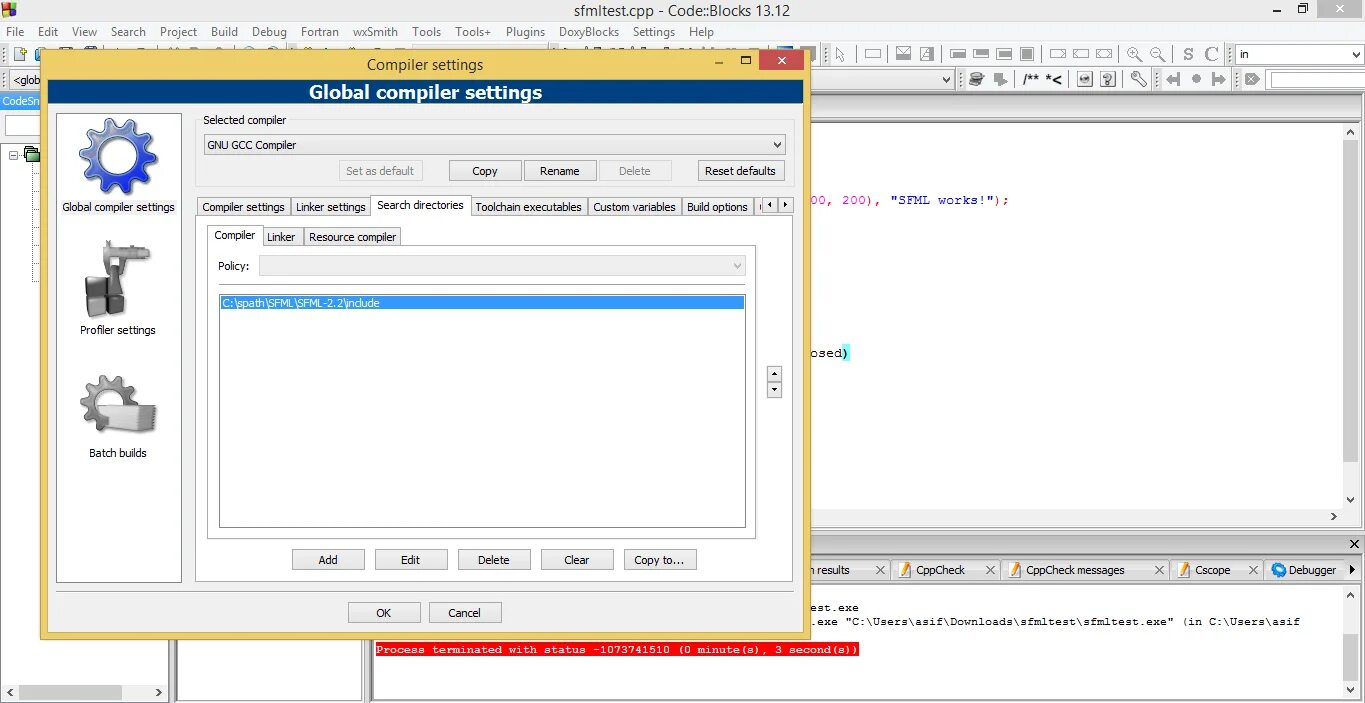Click the C comment toolbar icon
The height and width of the screenshot is (703, 1365).
click(x=1211, y=54)
